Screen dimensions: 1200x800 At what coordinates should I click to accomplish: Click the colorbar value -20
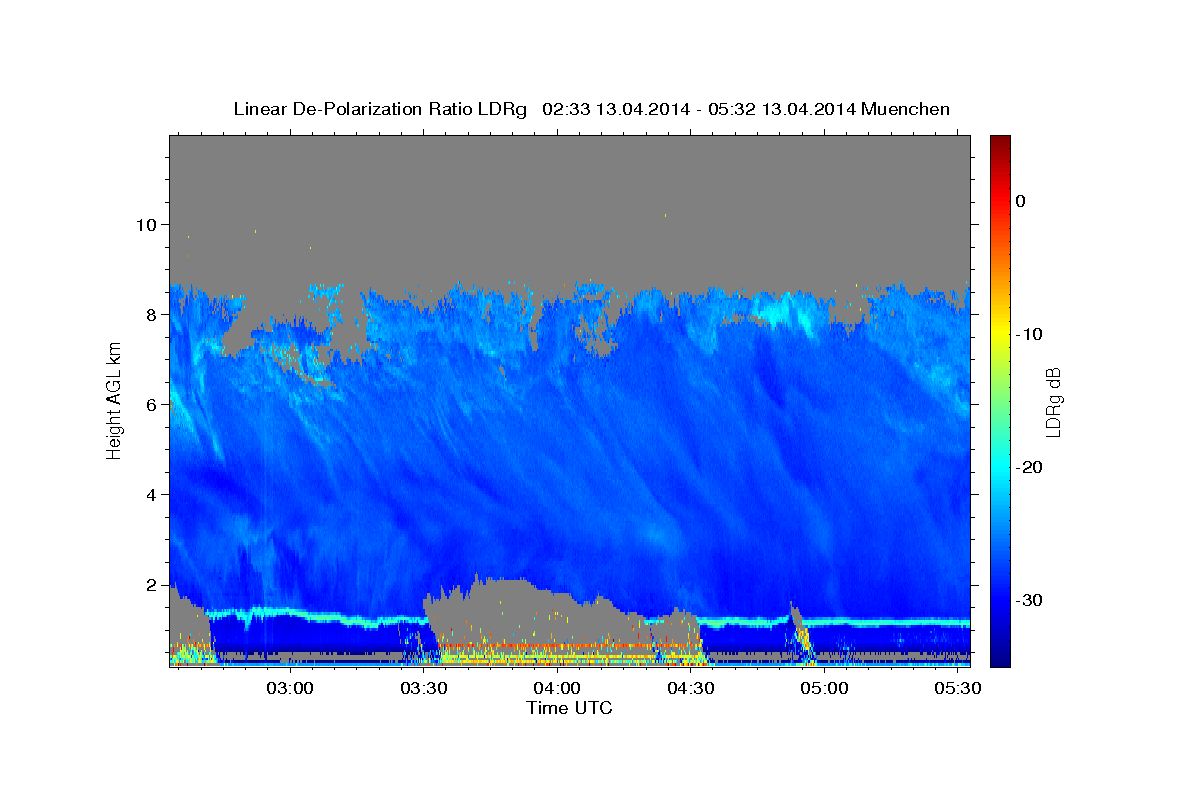(1031, 467)
